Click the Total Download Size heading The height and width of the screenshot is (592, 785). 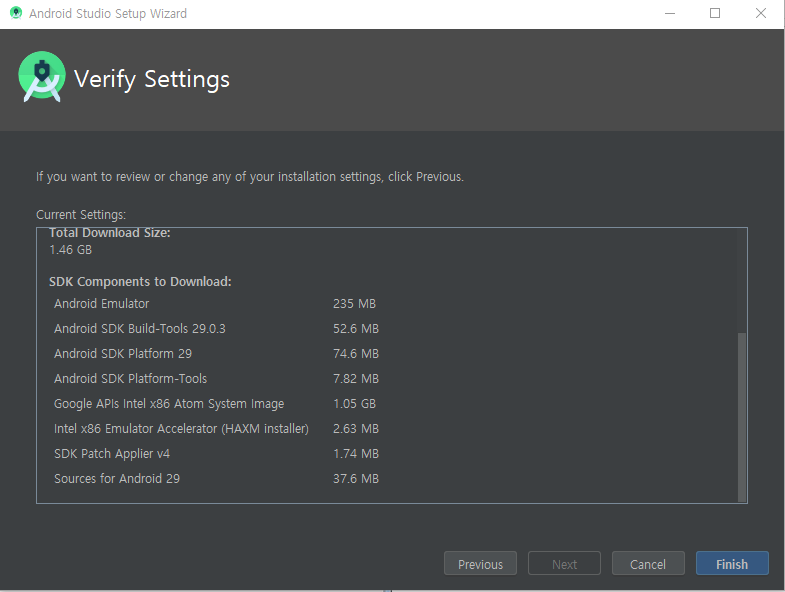110,233
